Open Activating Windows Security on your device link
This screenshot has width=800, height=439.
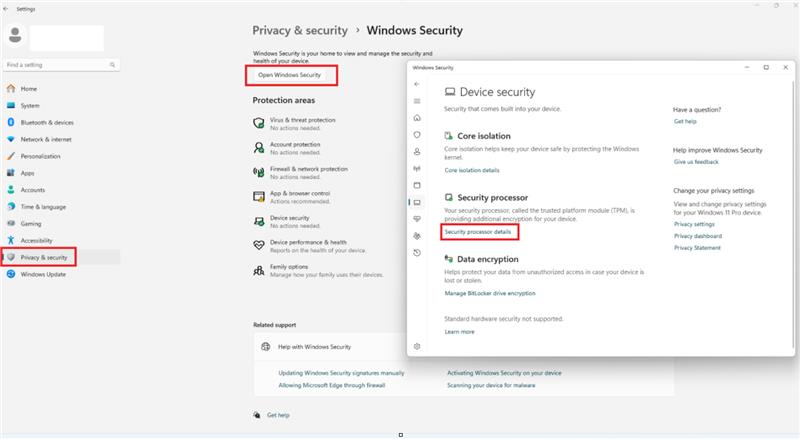[x=504, y=373]
